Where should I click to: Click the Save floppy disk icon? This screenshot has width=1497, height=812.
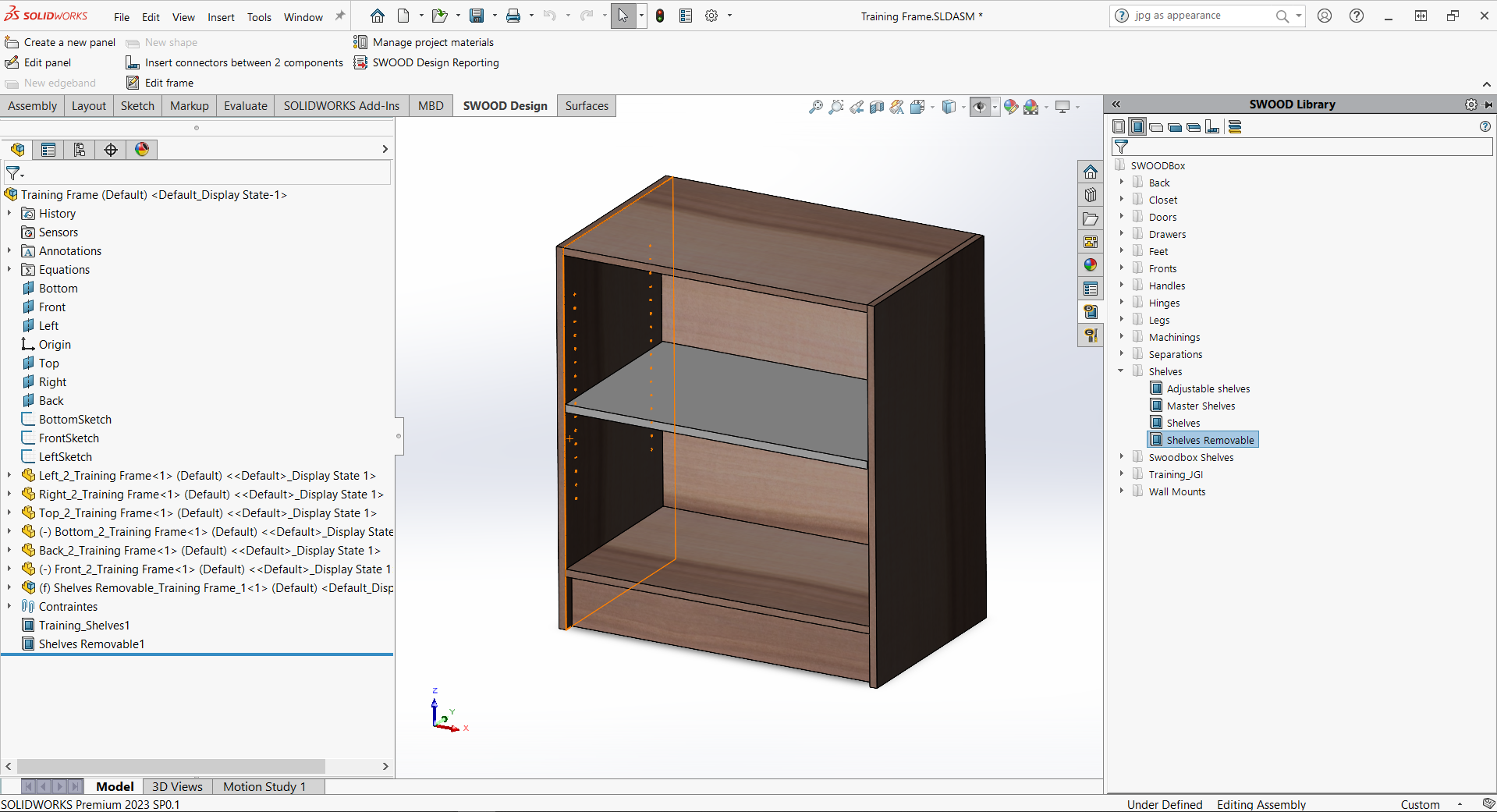point(477,16)
